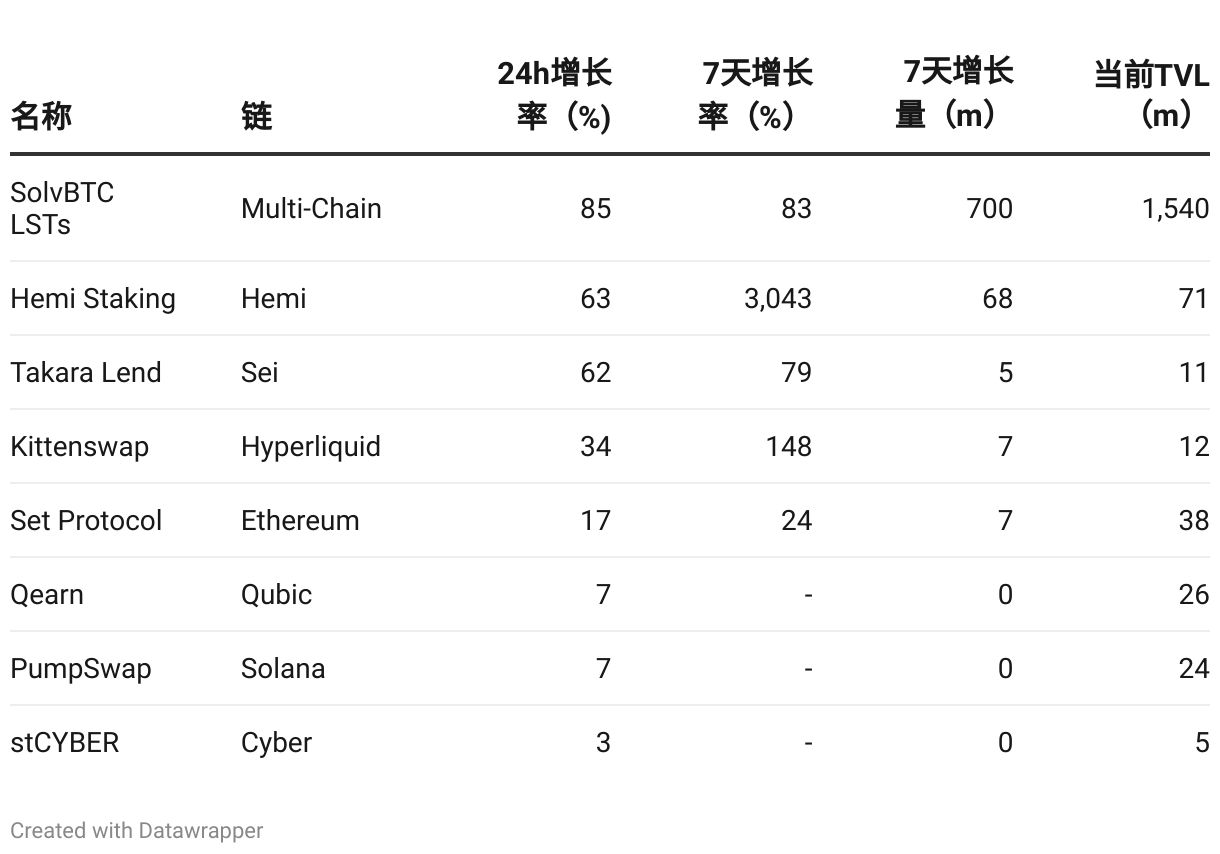Select the Hyperliquid chain cell
This screenshot has width=1220, height=854.
[x=311, y=447]
